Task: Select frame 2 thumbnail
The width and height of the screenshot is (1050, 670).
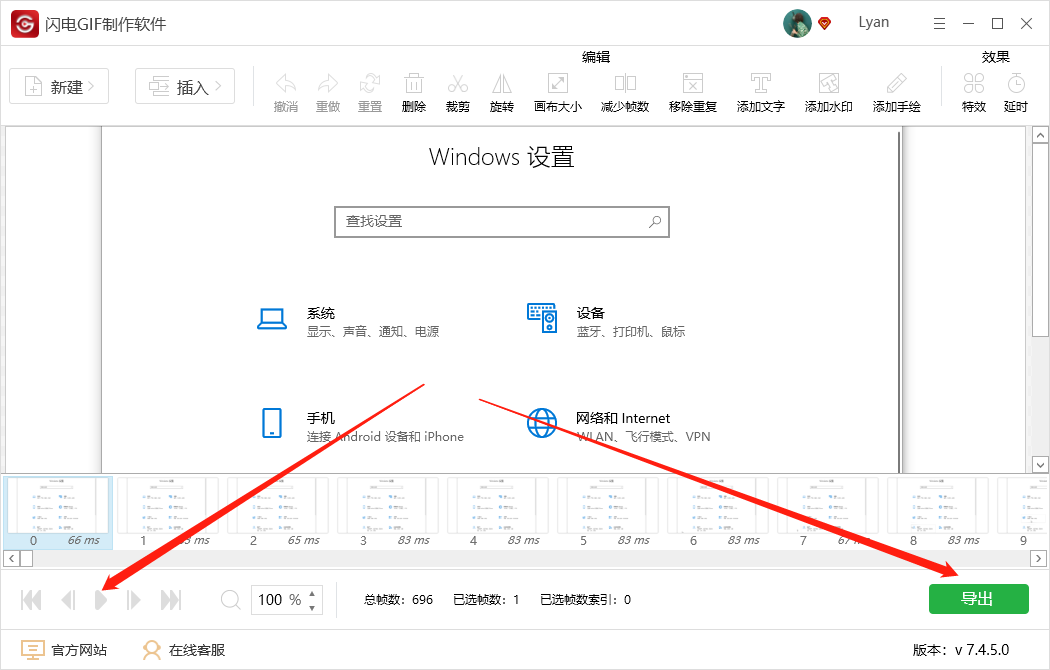Action: pos(277,513)
